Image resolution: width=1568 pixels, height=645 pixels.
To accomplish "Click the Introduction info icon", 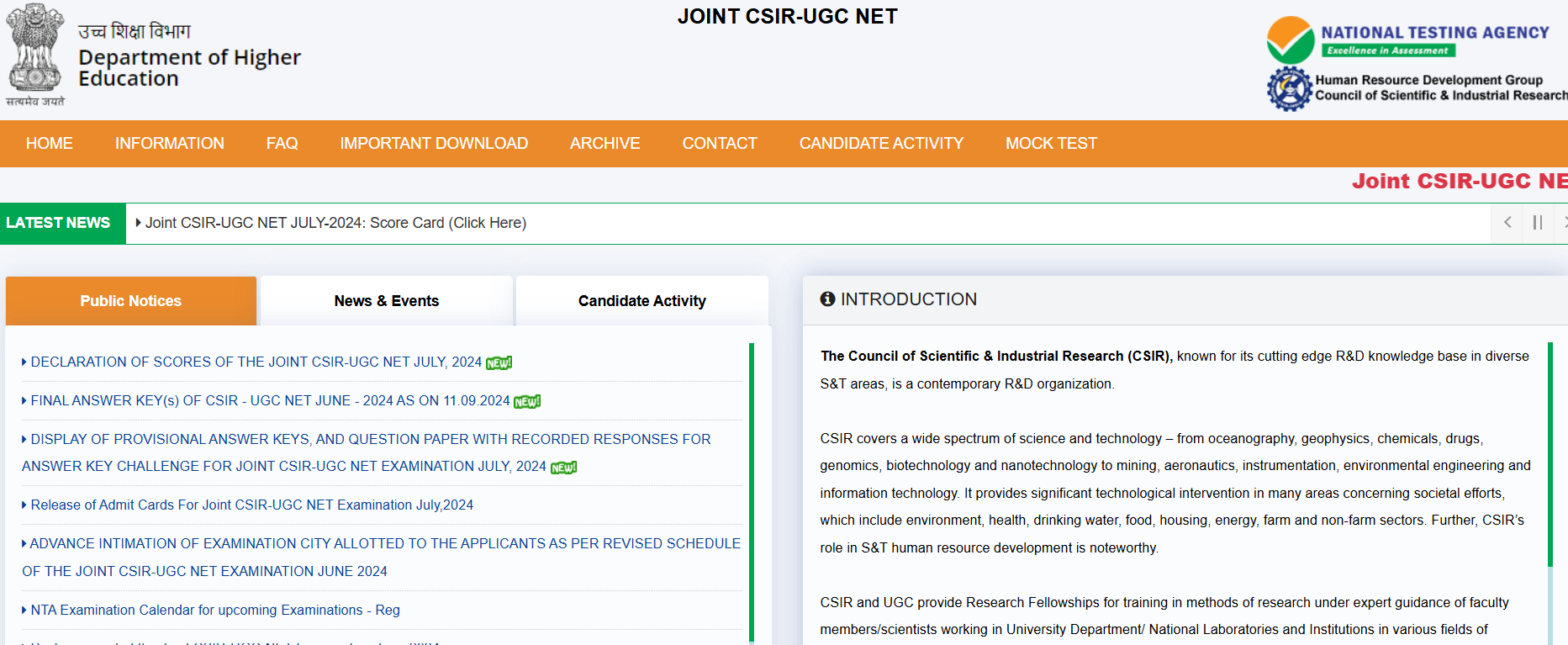I will coord(828,299).
